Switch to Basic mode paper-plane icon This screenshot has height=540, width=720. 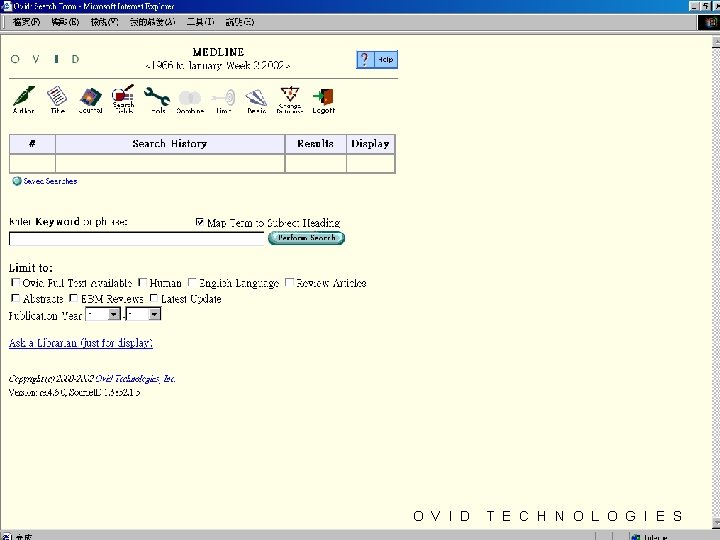click(256, 101)
